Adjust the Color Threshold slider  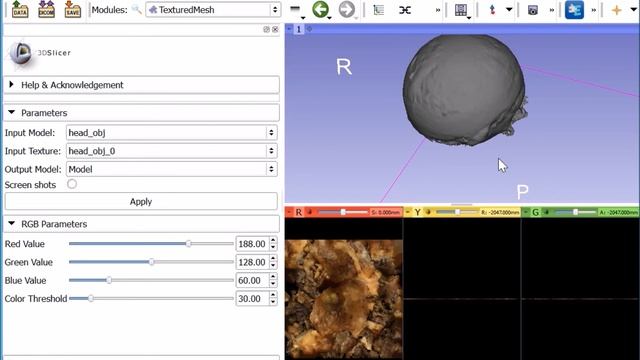151,298
